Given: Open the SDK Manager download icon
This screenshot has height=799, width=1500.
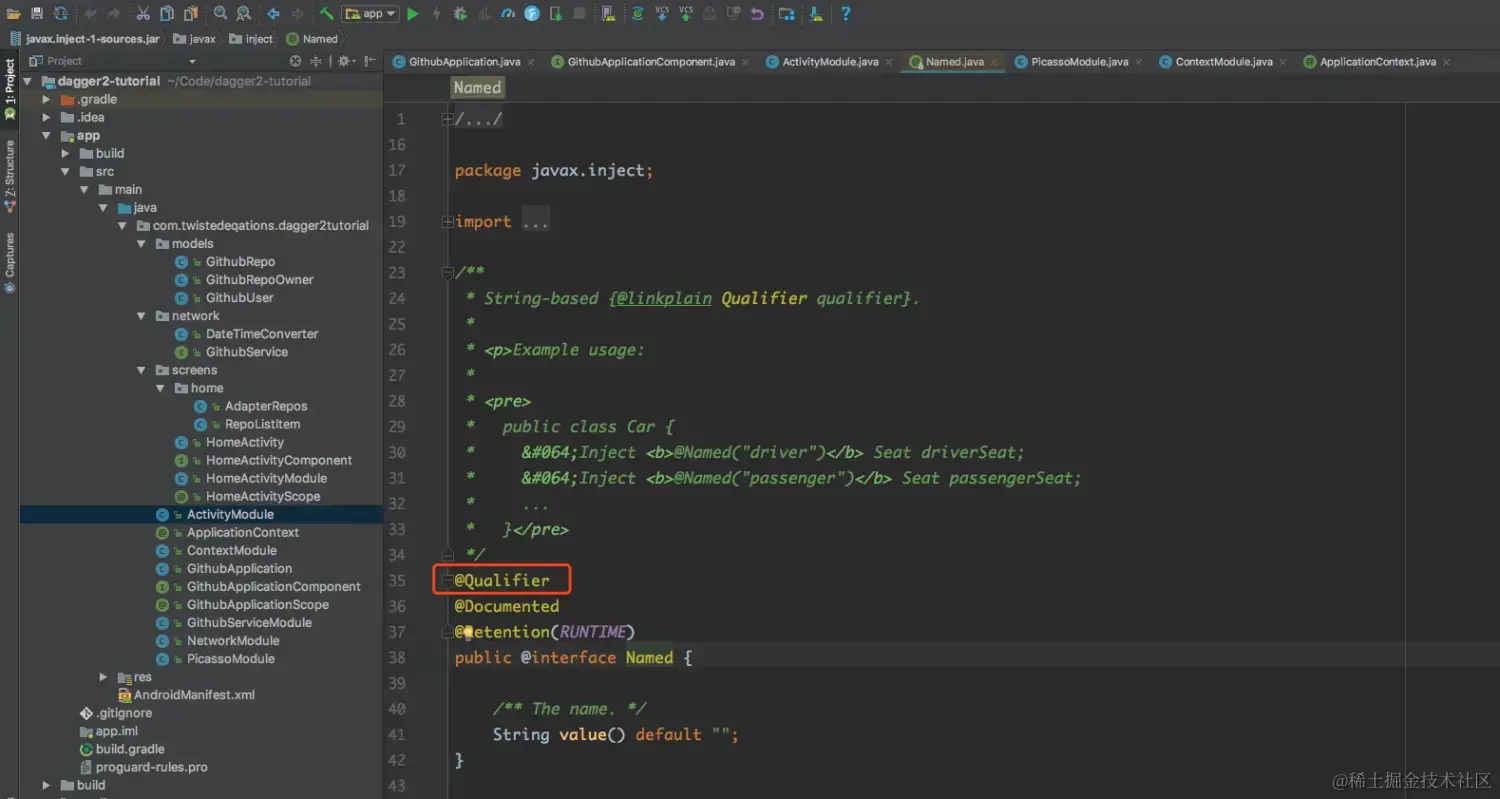Looking at the screenshot, I should [815, 14].
